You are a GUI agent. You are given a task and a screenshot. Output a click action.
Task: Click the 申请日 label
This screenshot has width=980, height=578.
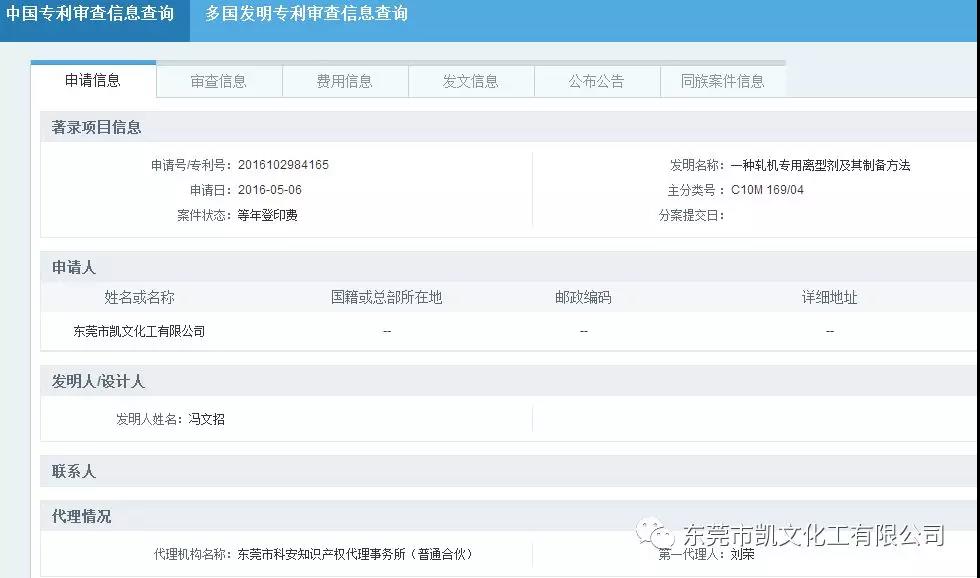point(211,190)
